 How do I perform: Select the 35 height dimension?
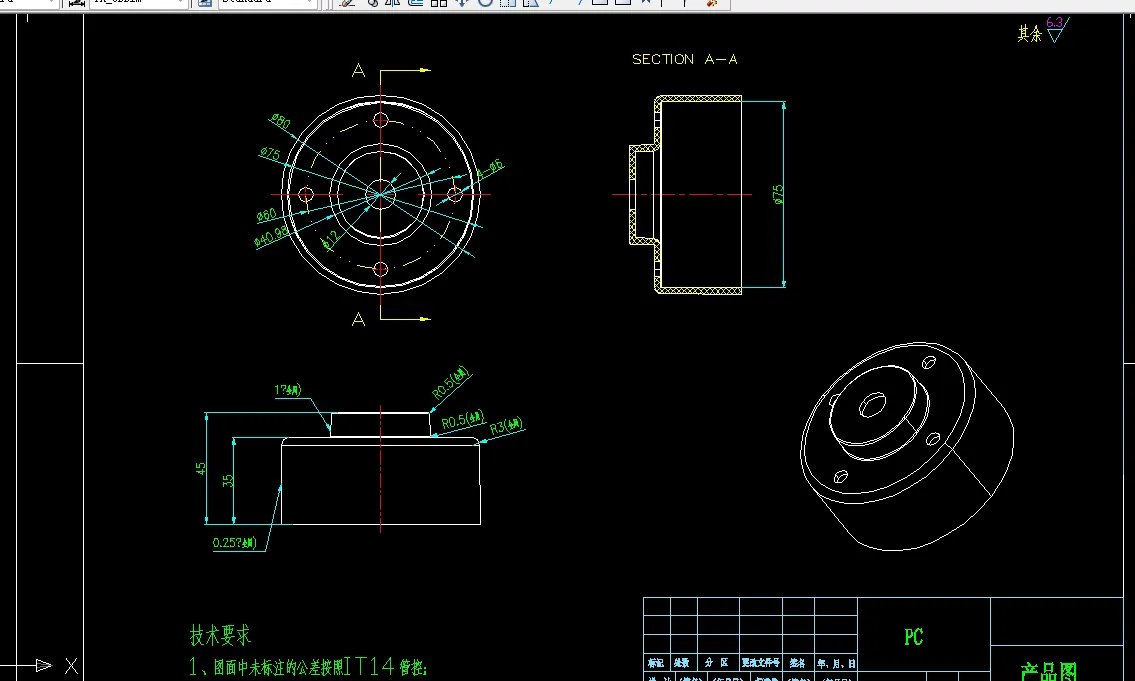[227, 481]
